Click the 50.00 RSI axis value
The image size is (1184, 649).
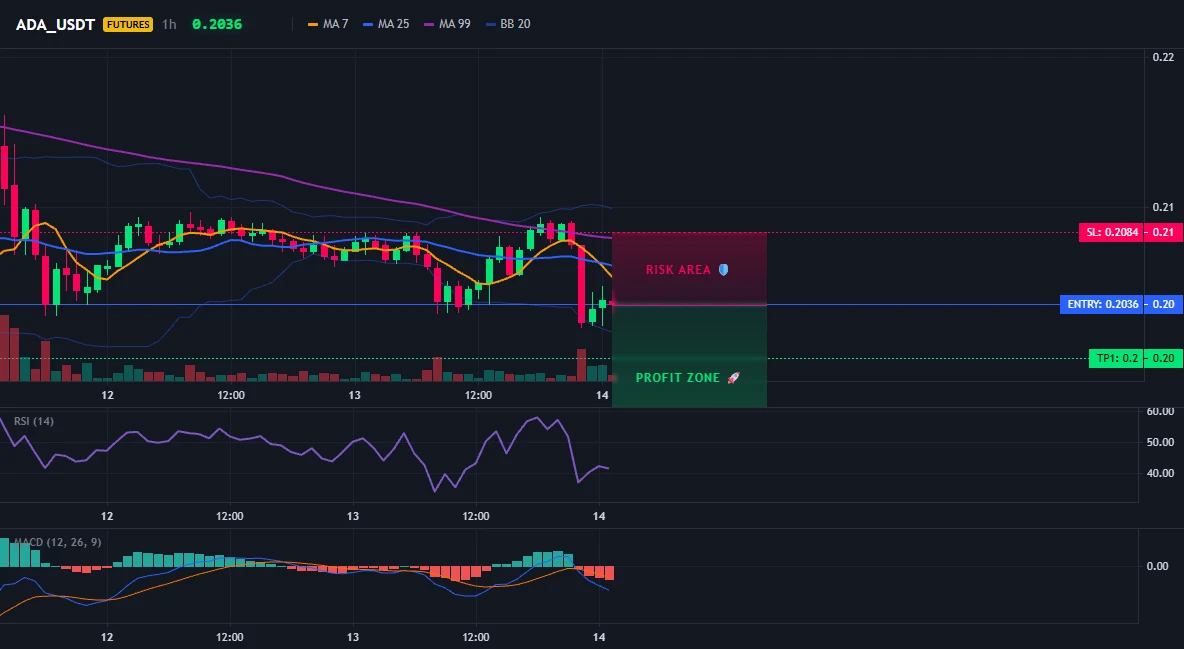[1161, 442]
